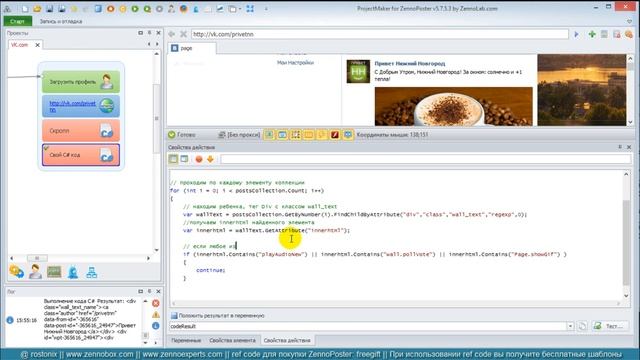Click the blue notebook icon in top toolbar

pos(98,9)
